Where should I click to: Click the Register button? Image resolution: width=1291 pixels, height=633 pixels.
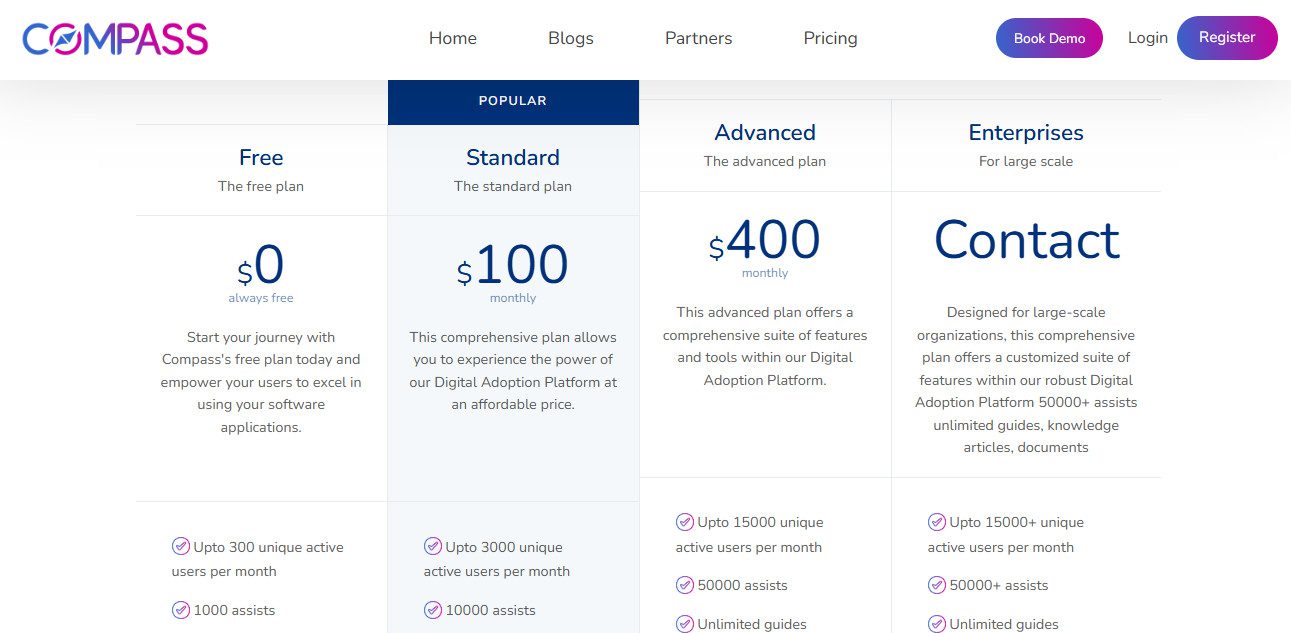[x=1227, y=37]
